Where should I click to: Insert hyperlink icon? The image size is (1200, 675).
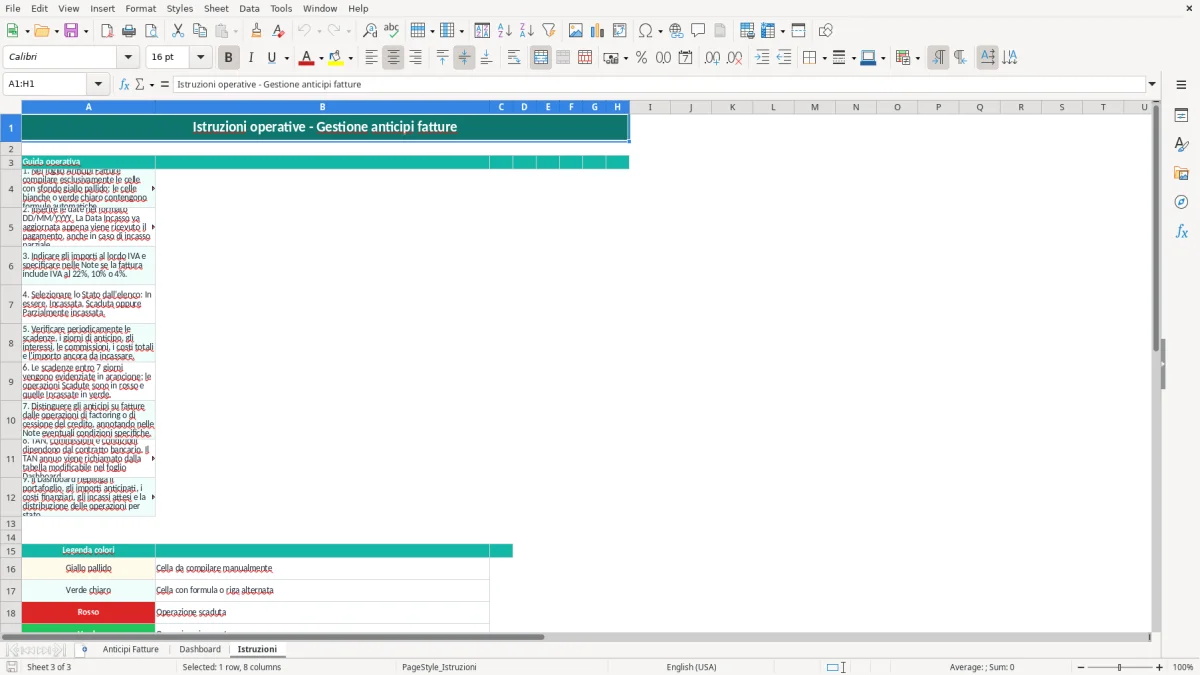(x=677, y=31)
